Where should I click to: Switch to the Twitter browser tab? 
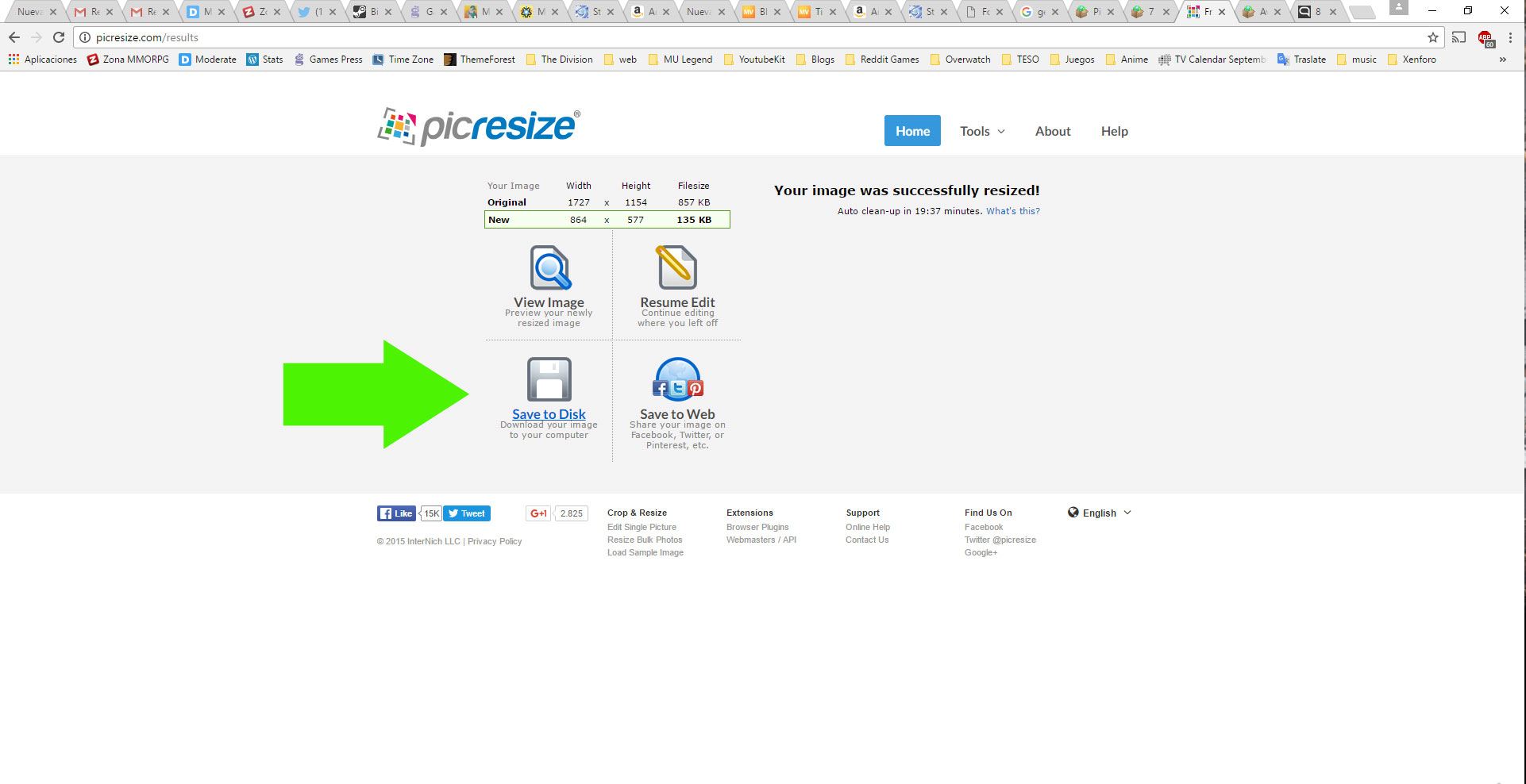[x=316, y=12]
